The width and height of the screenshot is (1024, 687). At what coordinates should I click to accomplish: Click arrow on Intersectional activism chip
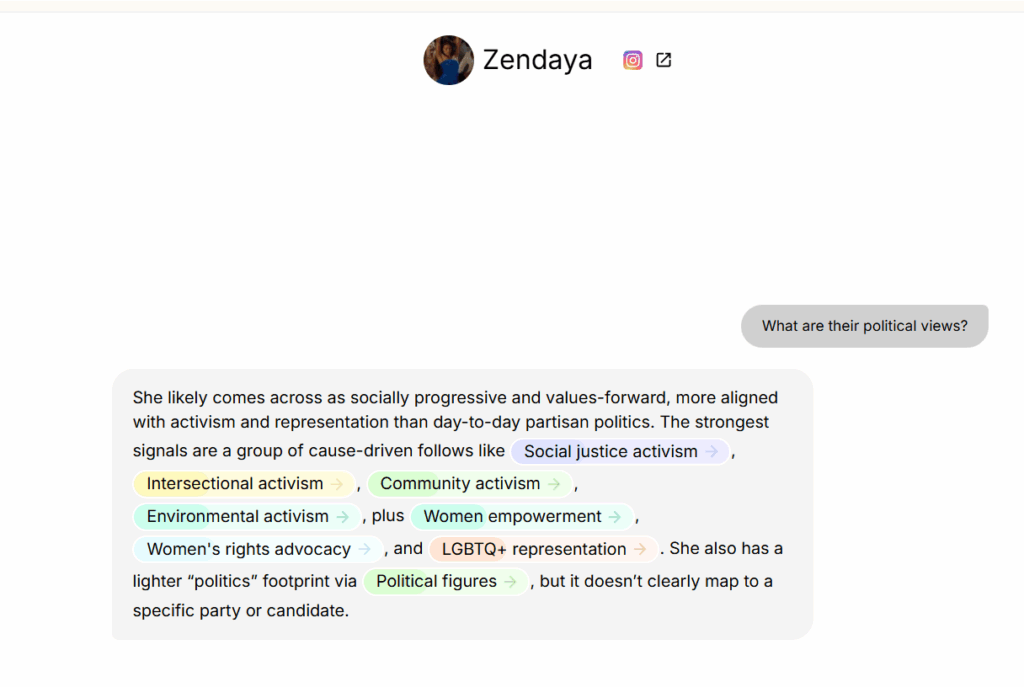pyautogui.click(x=337, y=484)
